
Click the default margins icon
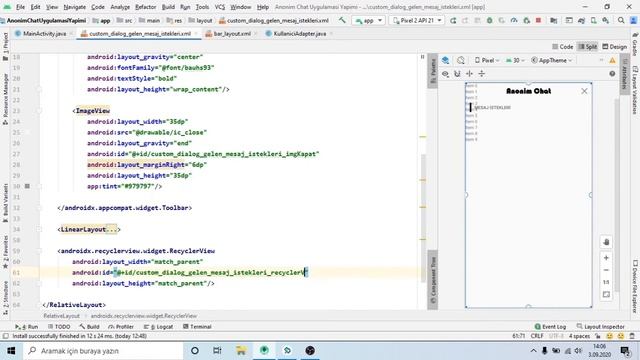pyautogui.click(x=469, y=74)
